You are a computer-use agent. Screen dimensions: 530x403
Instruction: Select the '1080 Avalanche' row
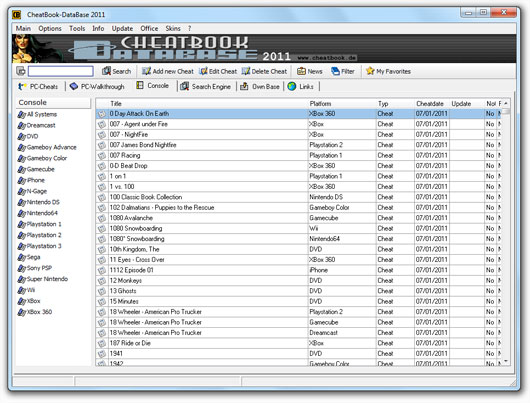coord(299,218)
